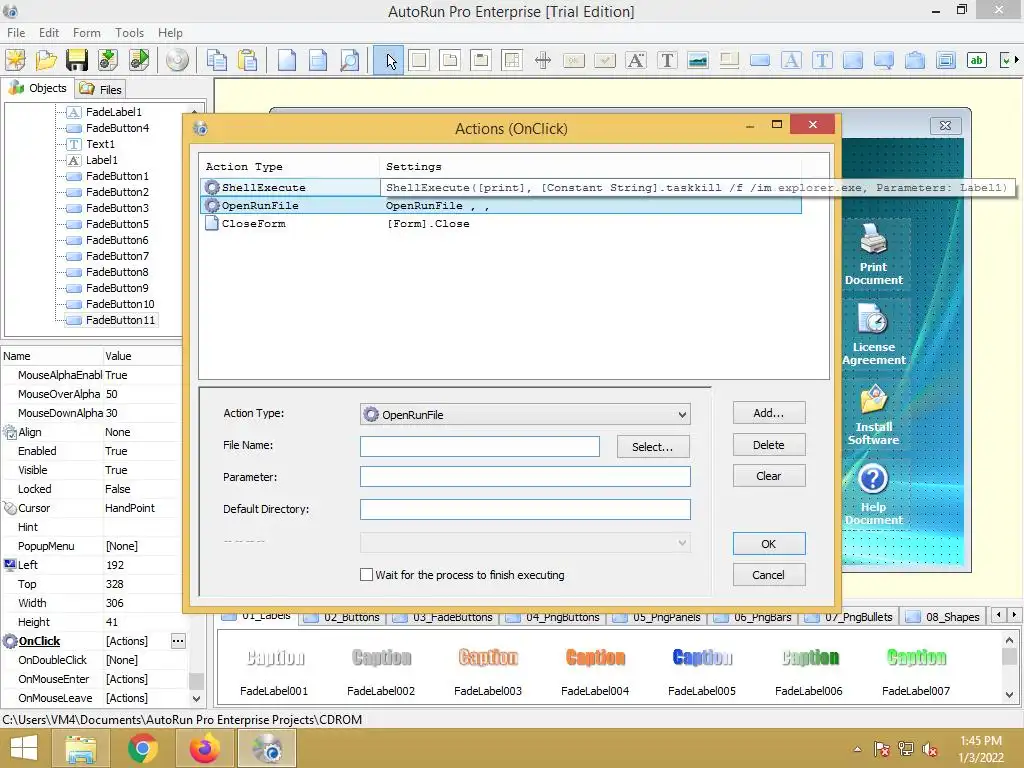Click the property list scrollbar down arrow

197,698
